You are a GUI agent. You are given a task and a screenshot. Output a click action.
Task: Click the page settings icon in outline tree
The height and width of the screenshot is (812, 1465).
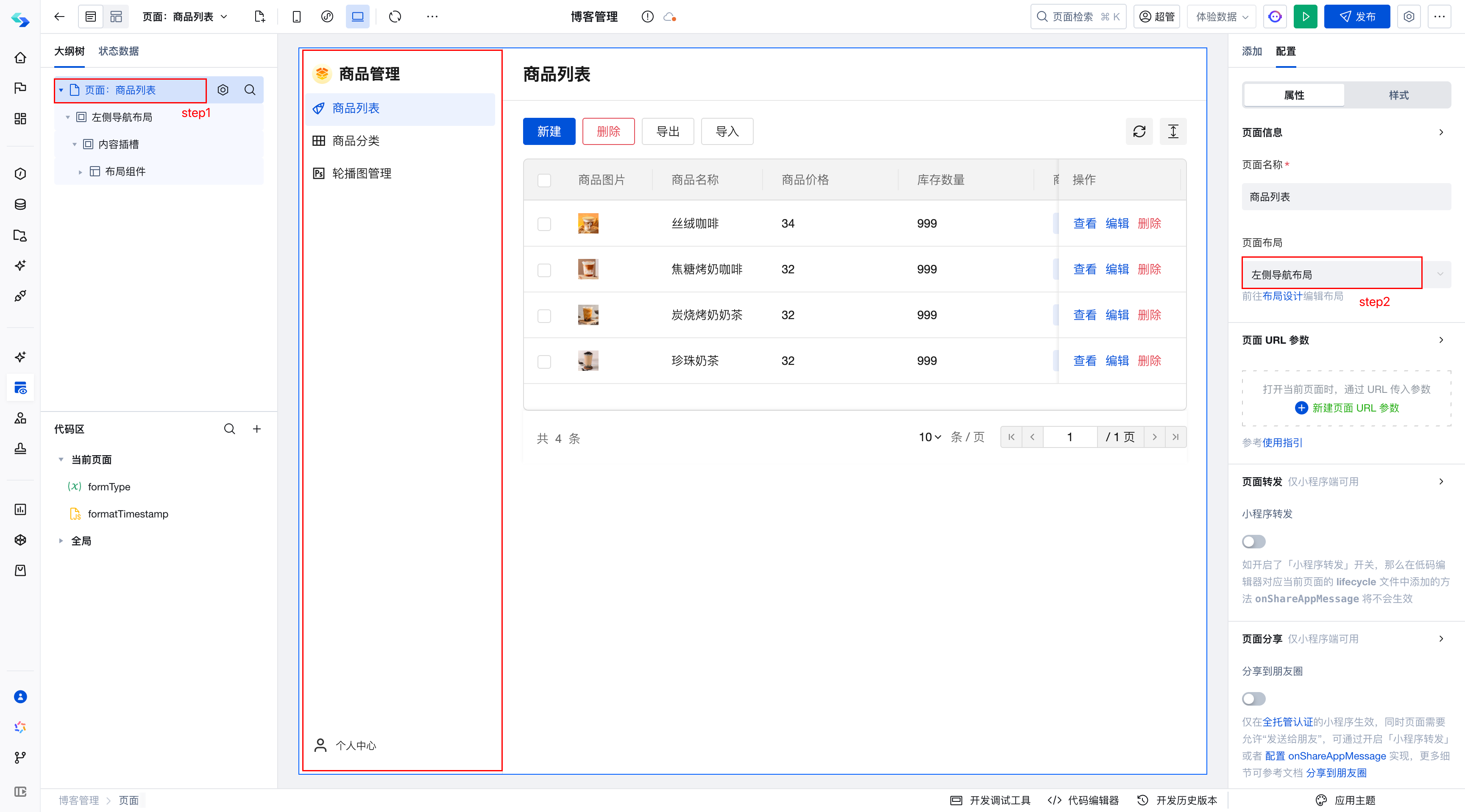pos(223,90)
